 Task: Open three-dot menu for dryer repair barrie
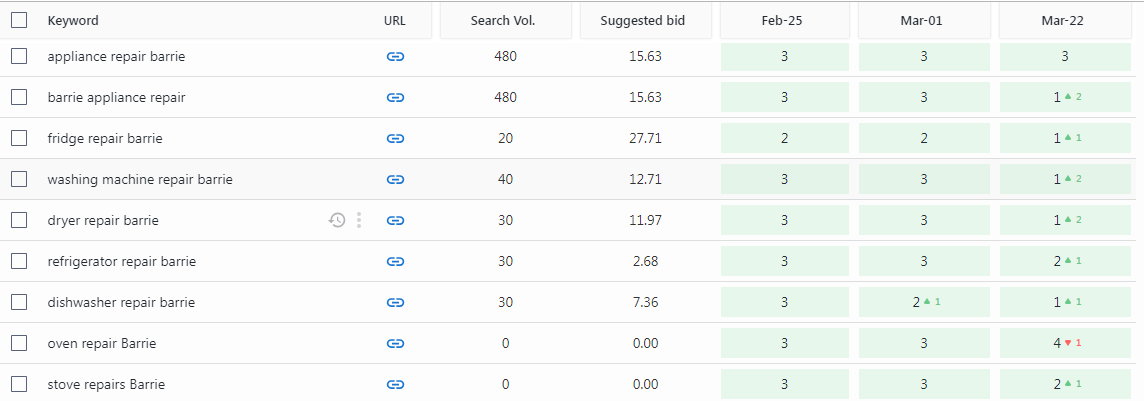coord(359,220)
